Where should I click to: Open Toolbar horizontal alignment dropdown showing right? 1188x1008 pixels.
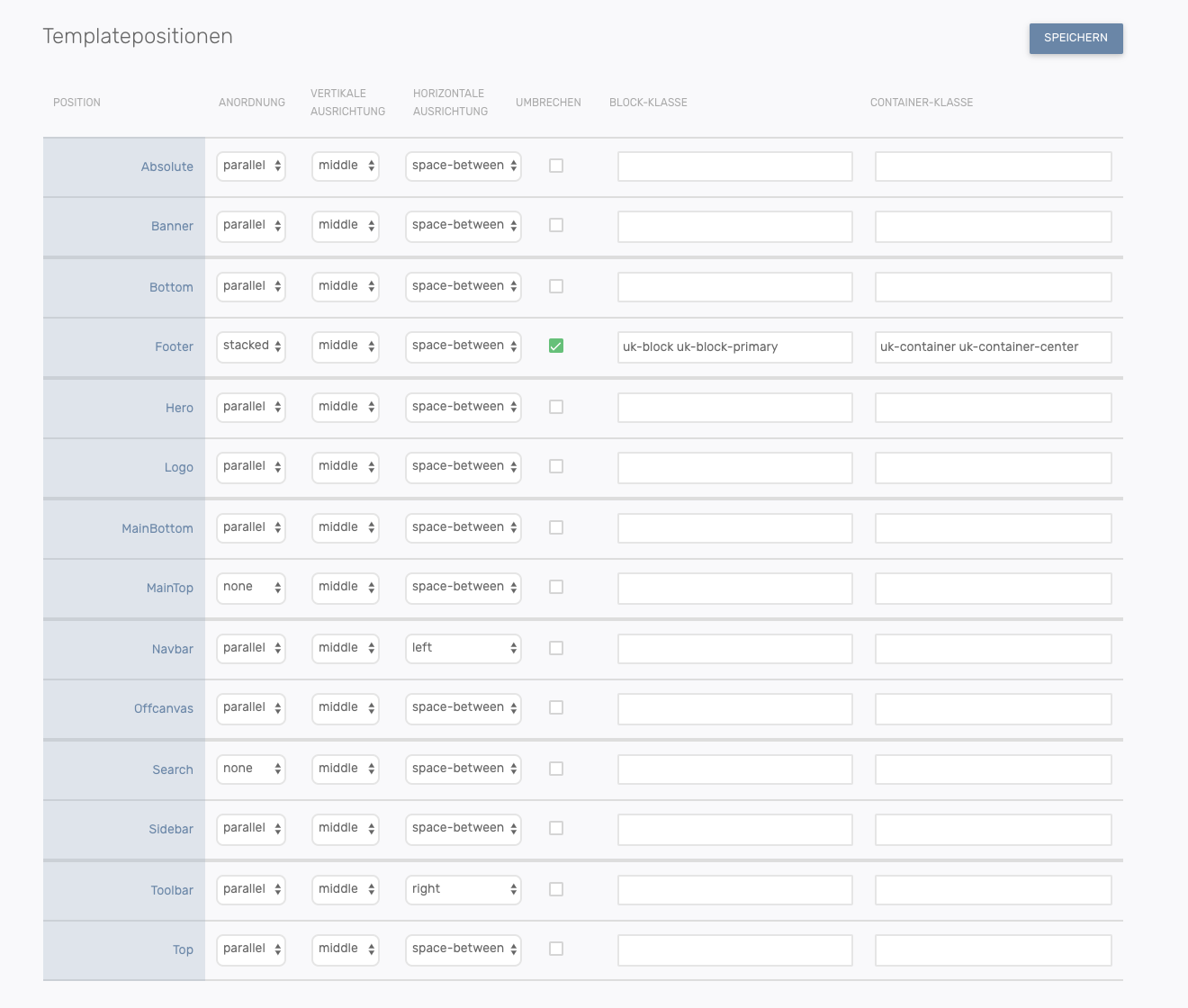point(463,889)
